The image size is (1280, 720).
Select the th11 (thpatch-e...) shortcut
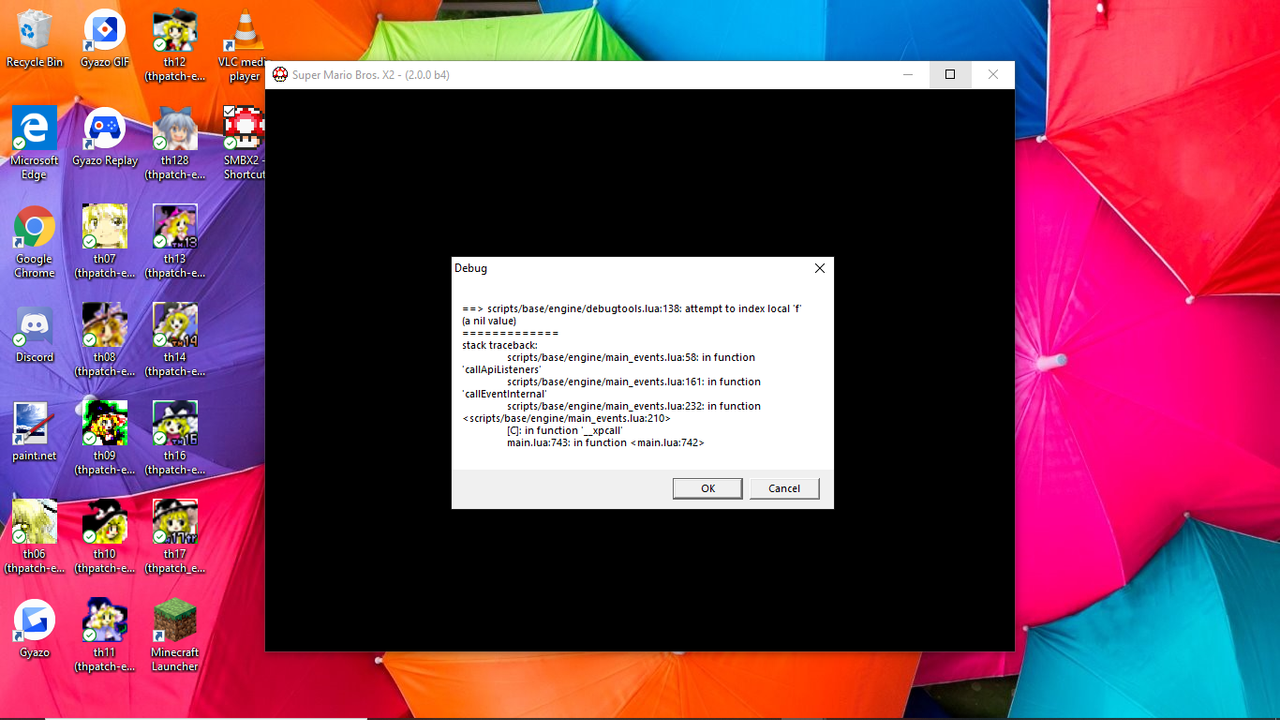(x=105, y=636)
